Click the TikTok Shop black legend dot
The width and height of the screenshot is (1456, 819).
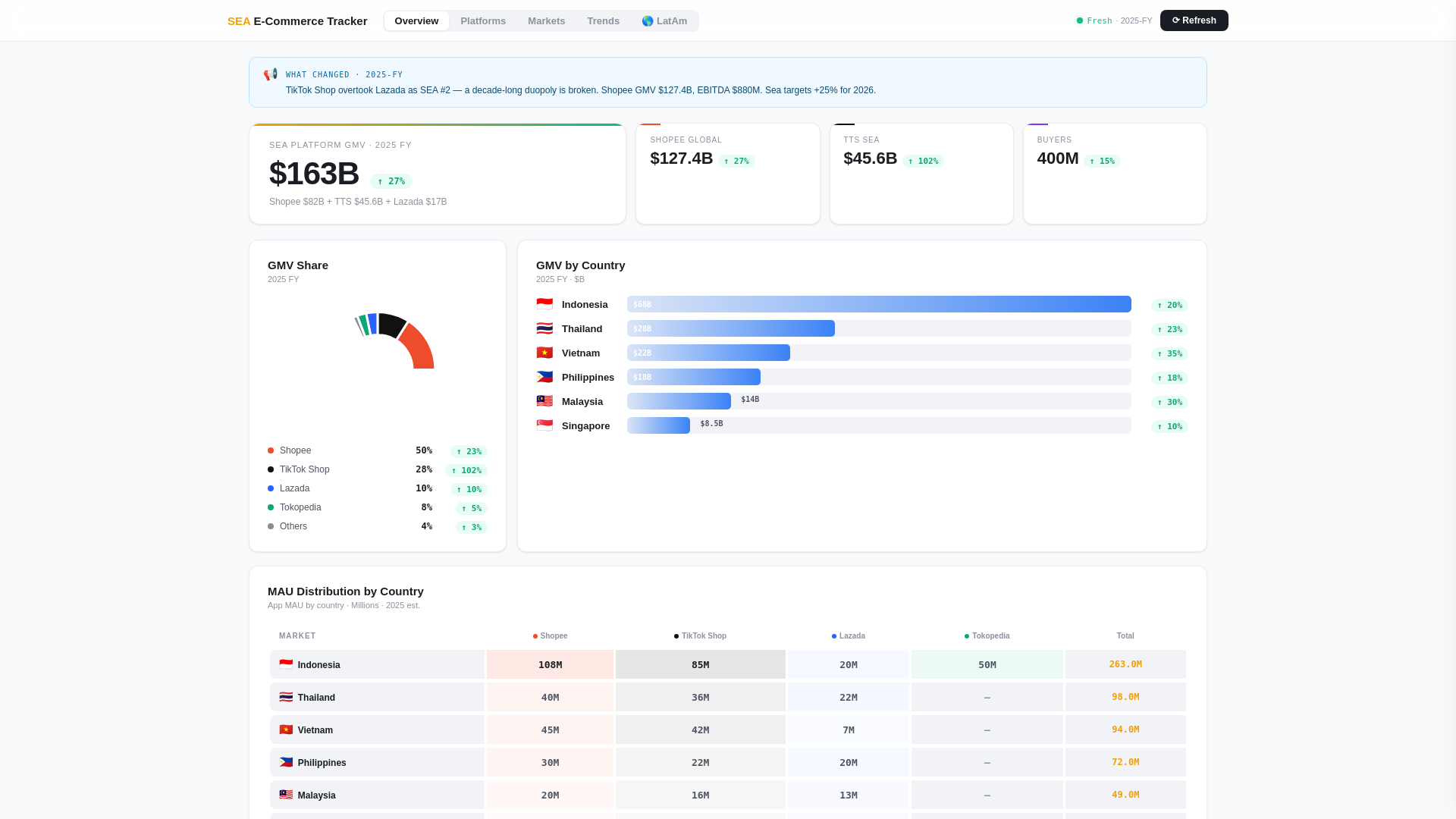click(x=271, y=469)
